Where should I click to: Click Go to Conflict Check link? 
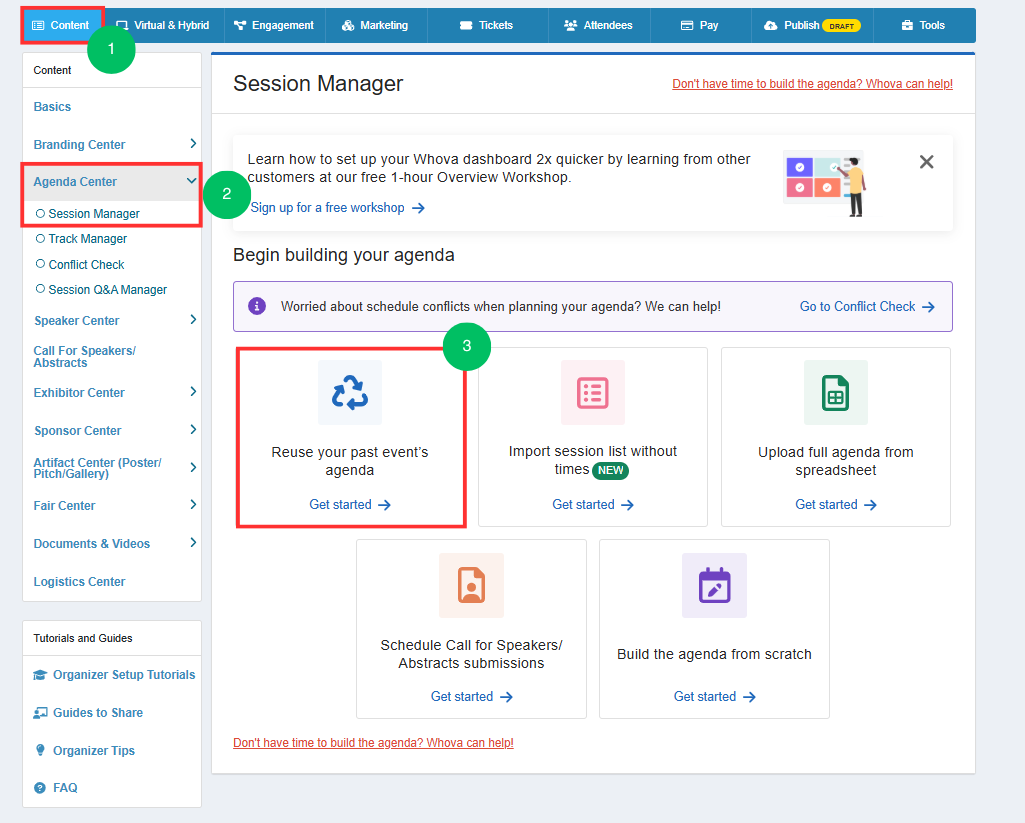click(x=867, y=307)
